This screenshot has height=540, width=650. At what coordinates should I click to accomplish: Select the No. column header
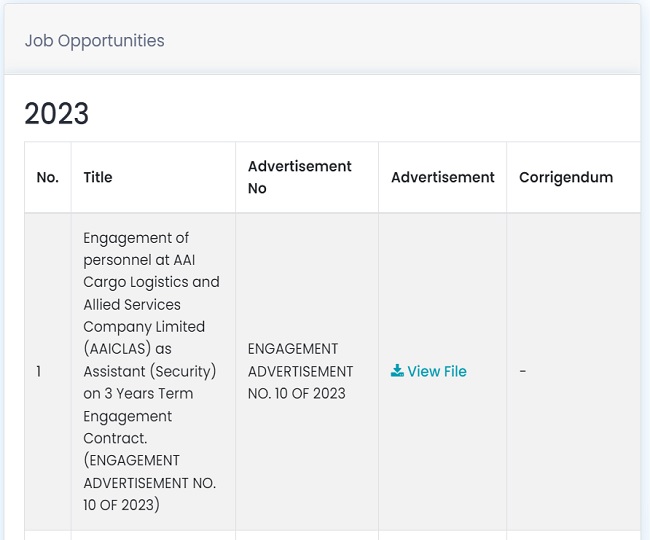tap(47, 177)
